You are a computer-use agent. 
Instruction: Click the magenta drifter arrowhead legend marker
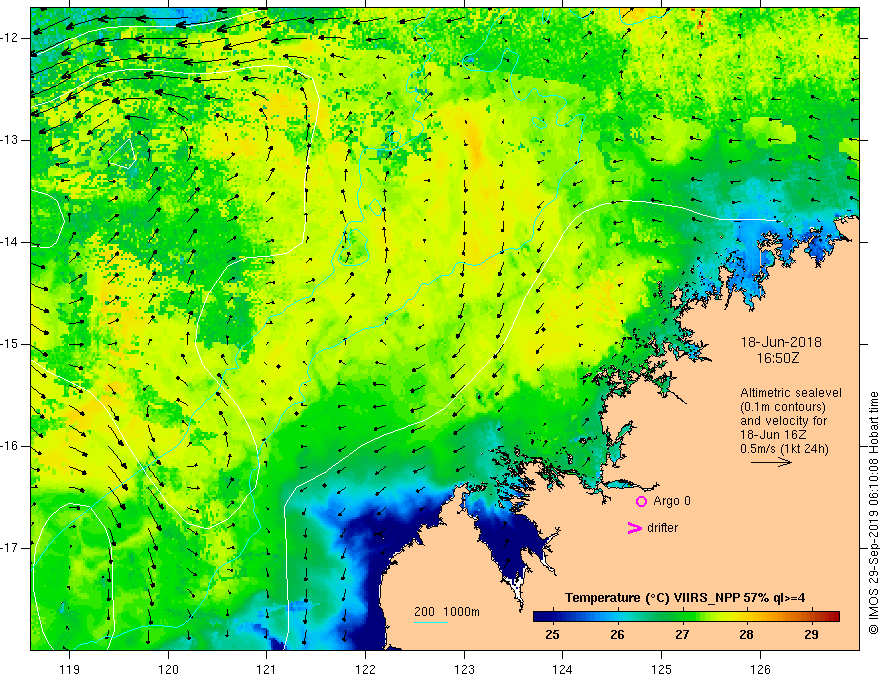[634, 528]
